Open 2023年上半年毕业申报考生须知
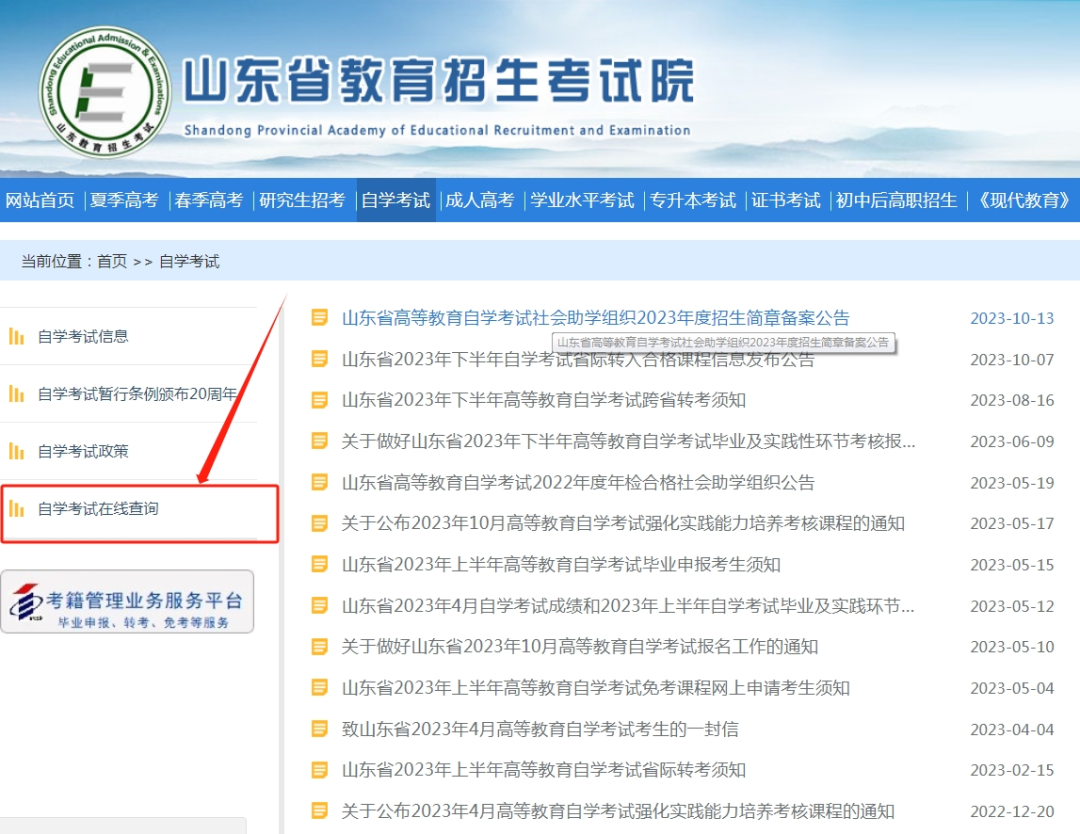1080x834 pixels. coord(561,564)
